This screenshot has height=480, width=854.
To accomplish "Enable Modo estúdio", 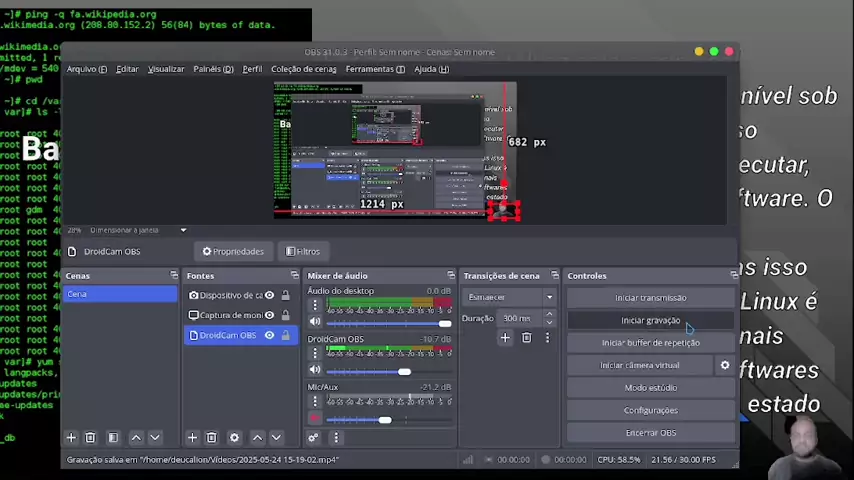I will click(x=651, y=388).
